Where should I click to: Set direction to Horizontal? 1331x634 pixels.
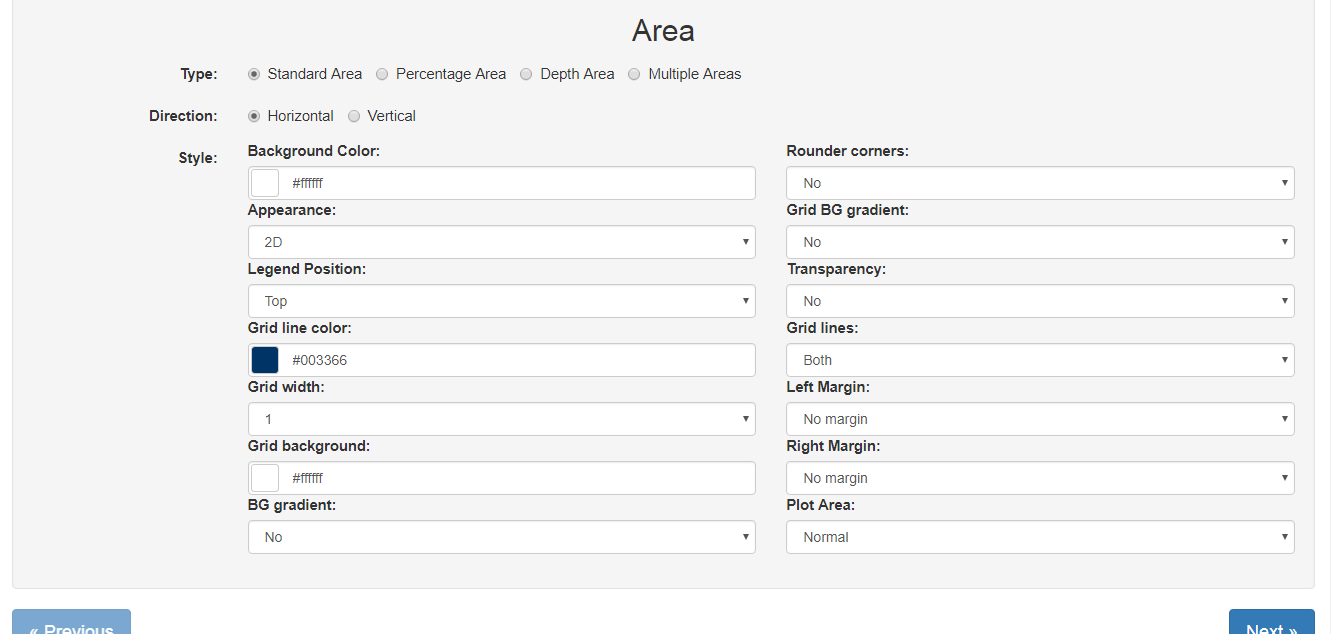point(254,116)
